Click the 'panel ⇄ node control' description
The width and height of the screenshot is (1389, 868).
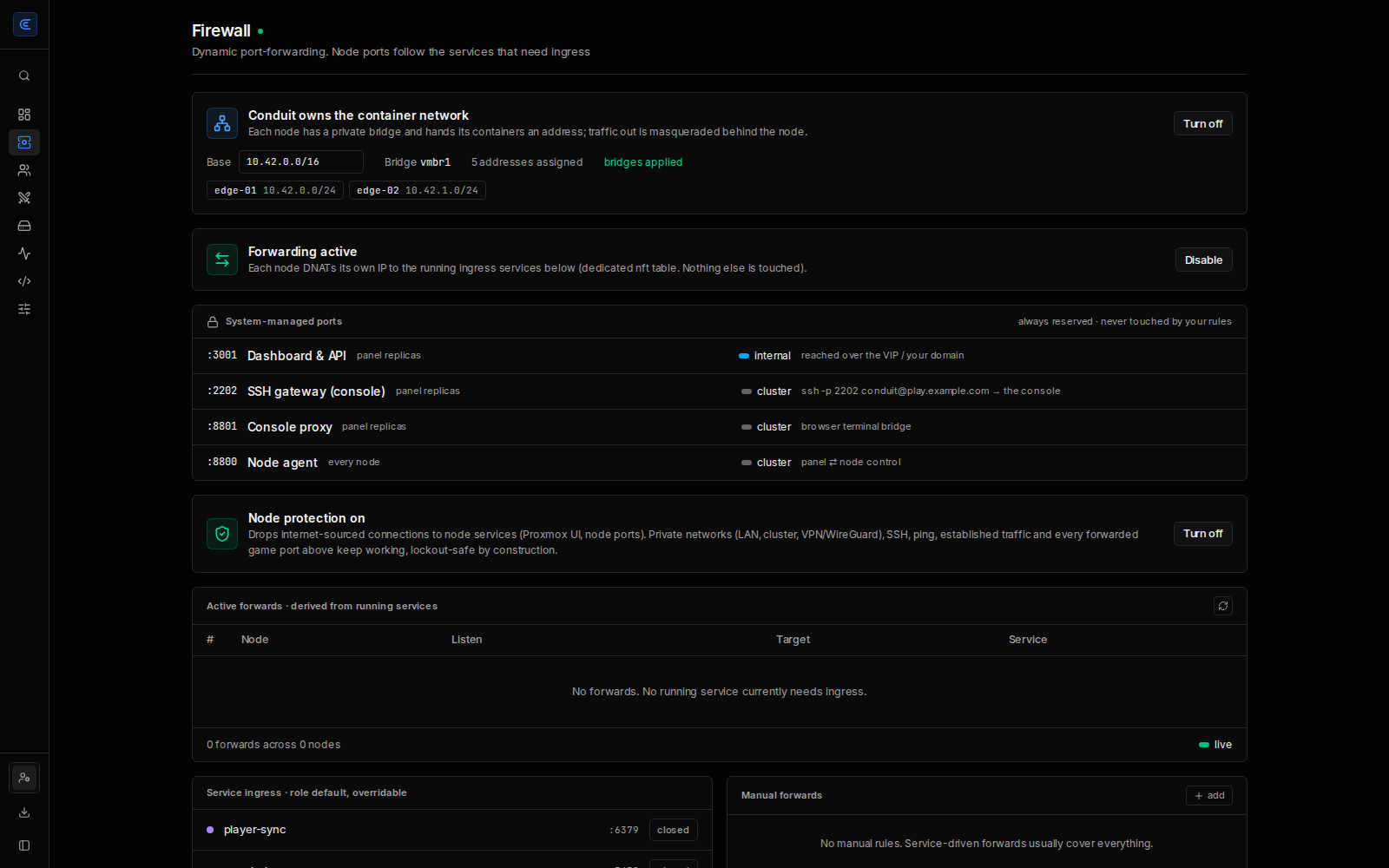click(x=851, y=463)
